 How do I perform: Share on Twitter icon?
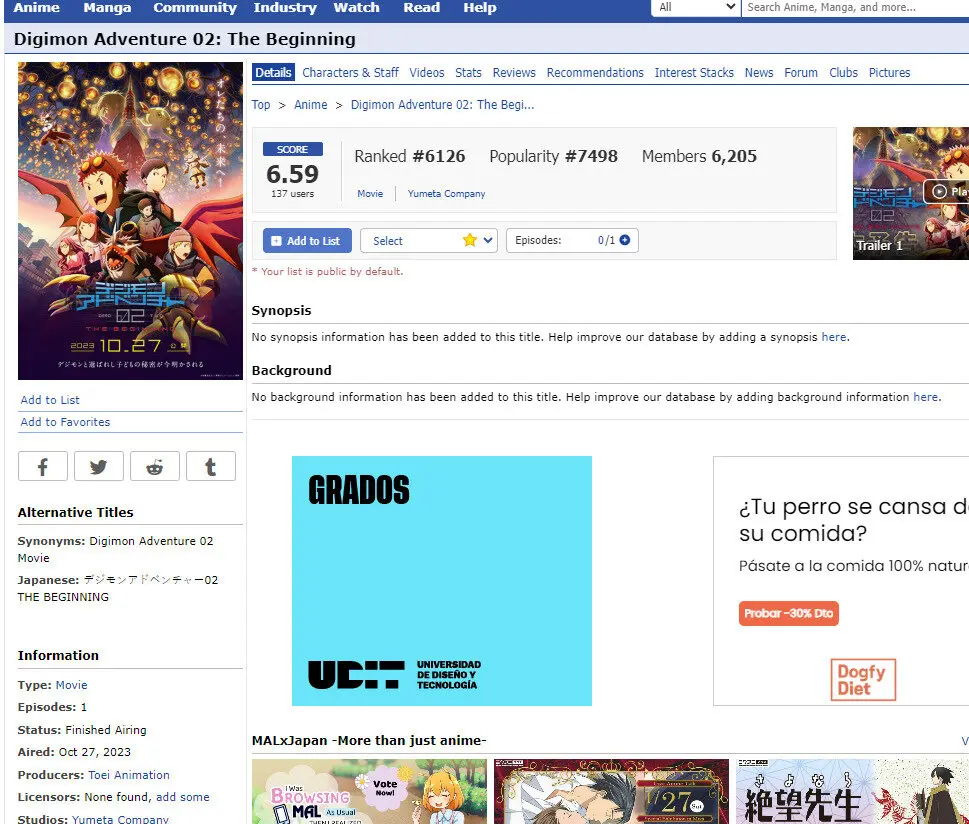pyautogui.click(x=98, y=466)
